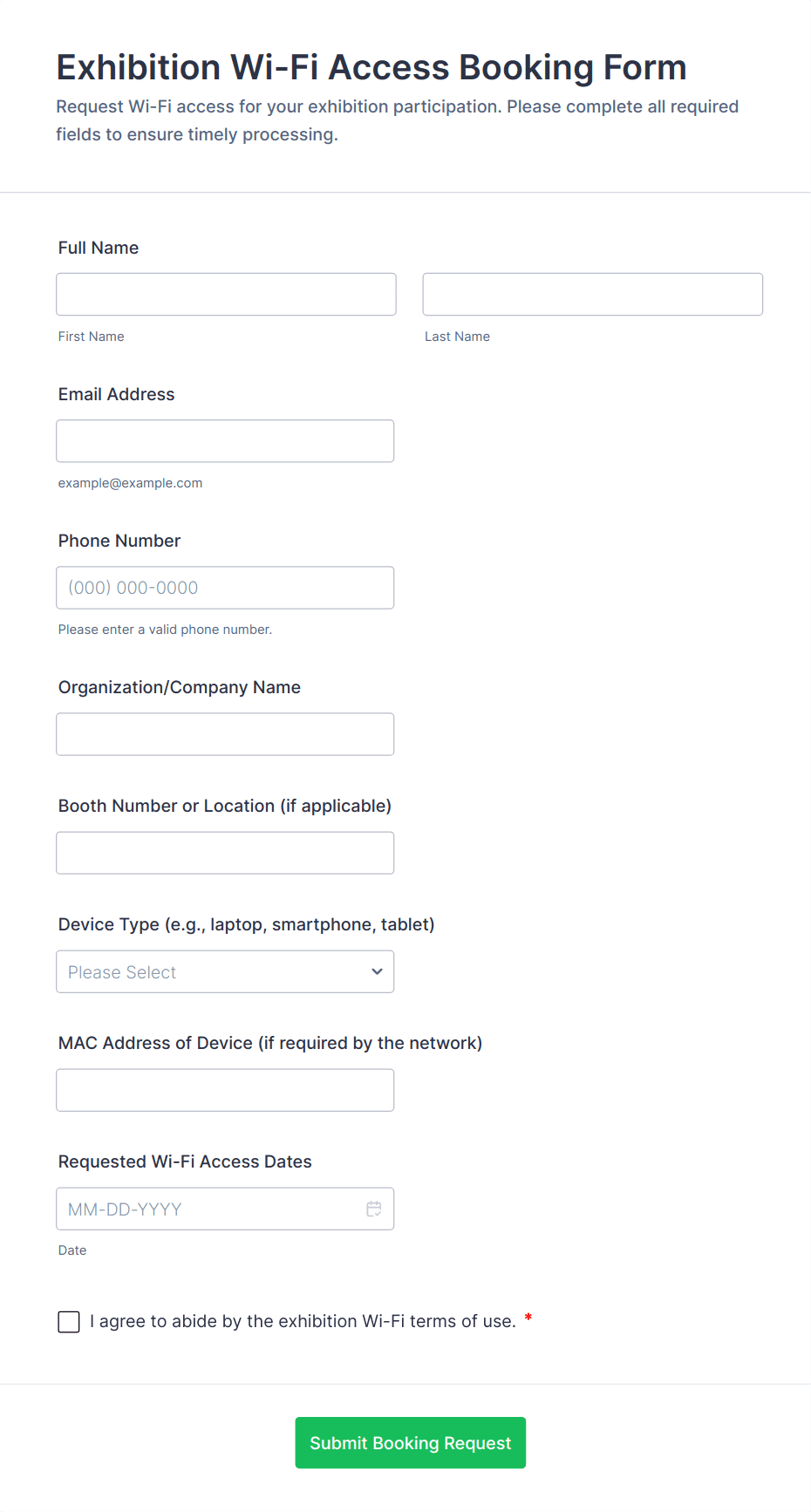
Task: Click the 'Full Name' field label
Action: (x=99, y=248)
